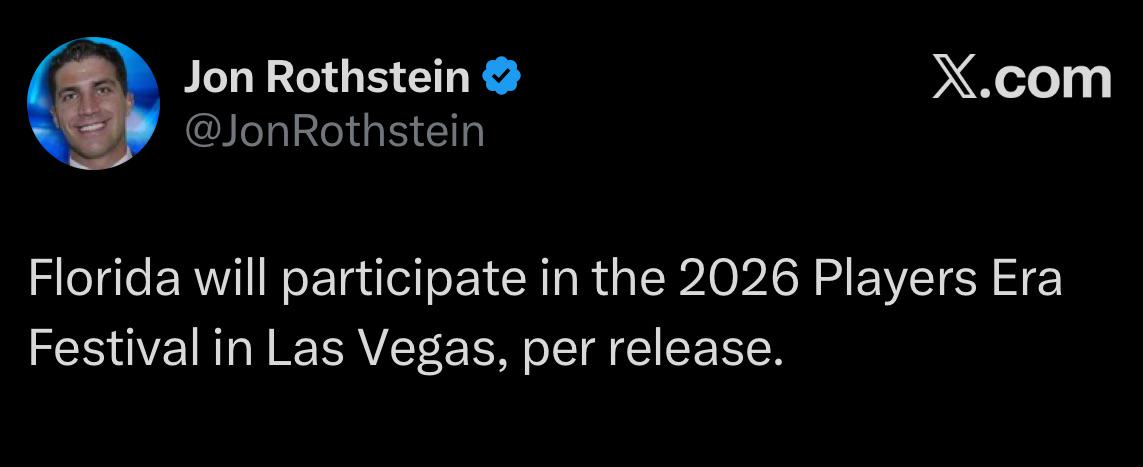Screen dimensions: 1143x467
Task: Click the word "Festival" in the tweet
Action: [114, 350]
